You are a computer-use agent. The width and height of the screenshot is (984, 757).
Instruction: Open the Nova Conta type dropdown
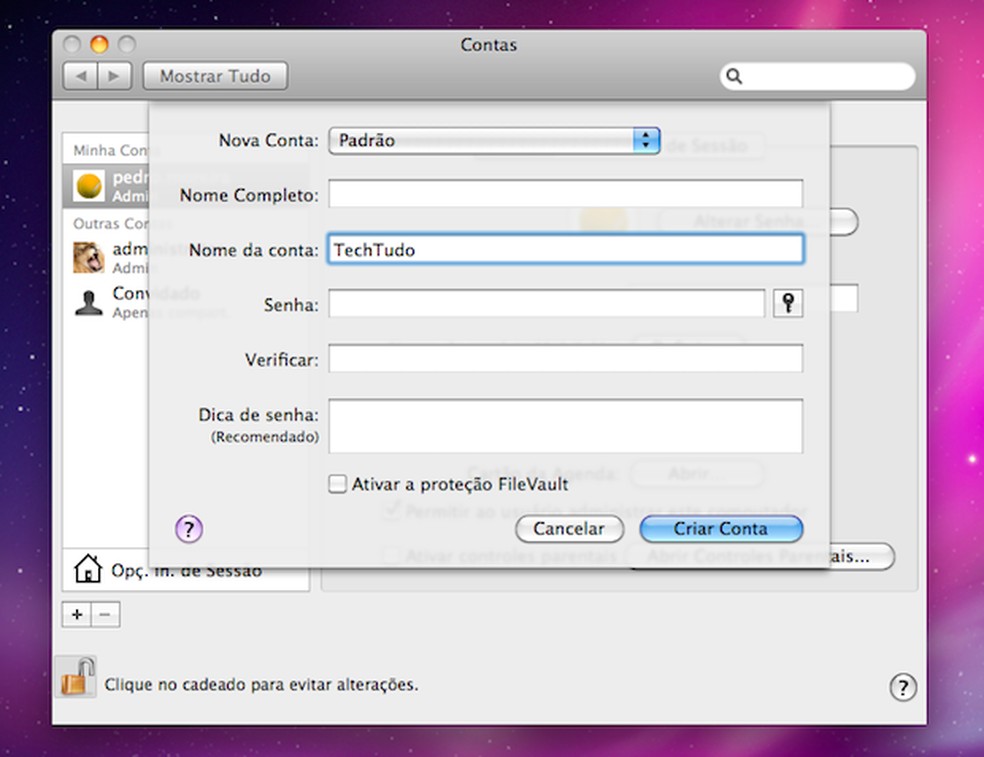[494, 141]
